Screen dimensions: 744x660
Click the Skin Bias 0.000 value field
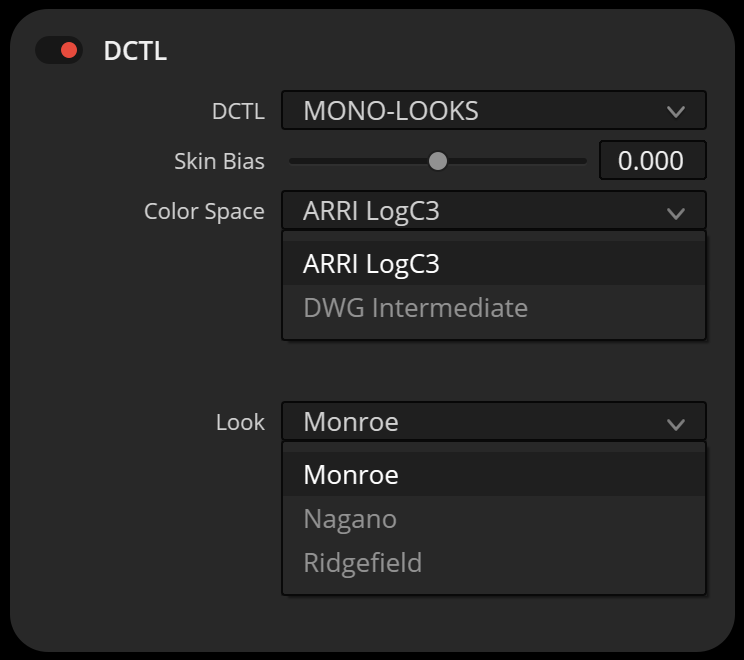652,161
